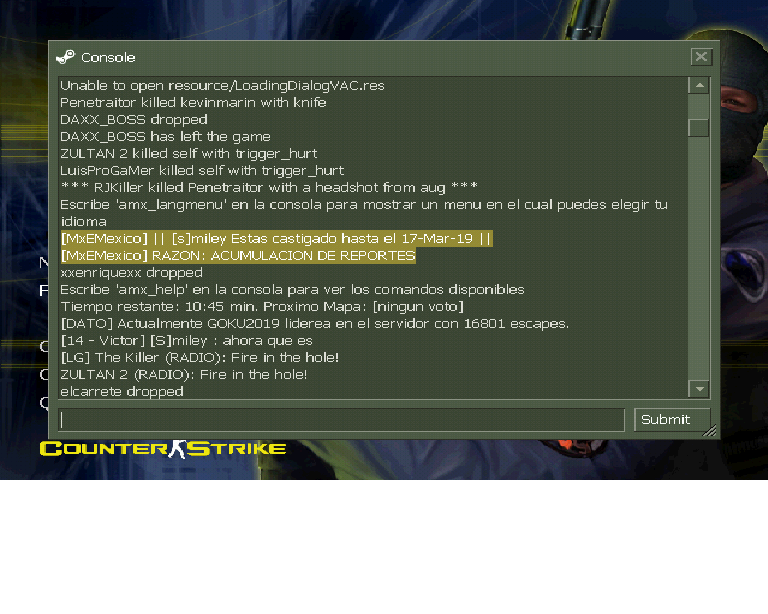Image resolution: width=768 pixels, height=614 pixels.
Task: Click the empty scrollbar track below the thumb
Action: point(699,259)
